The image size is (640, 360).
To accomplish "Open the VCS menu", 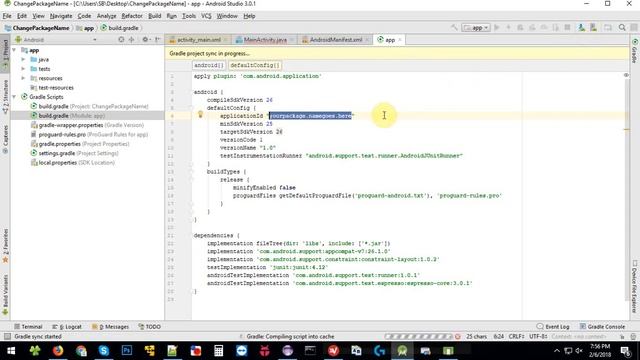I will pos(206,16).
